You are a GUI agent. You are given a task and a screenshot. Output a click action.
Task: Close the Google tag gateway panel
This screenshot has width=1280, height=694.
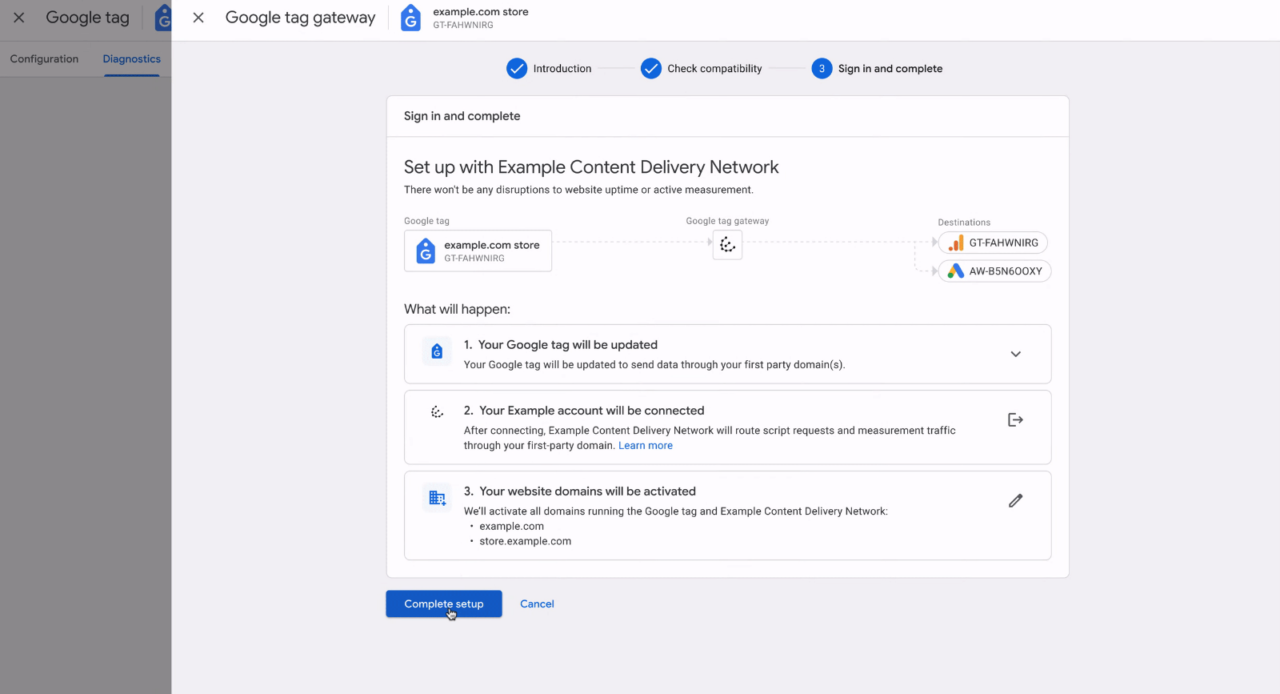point(198,18)
